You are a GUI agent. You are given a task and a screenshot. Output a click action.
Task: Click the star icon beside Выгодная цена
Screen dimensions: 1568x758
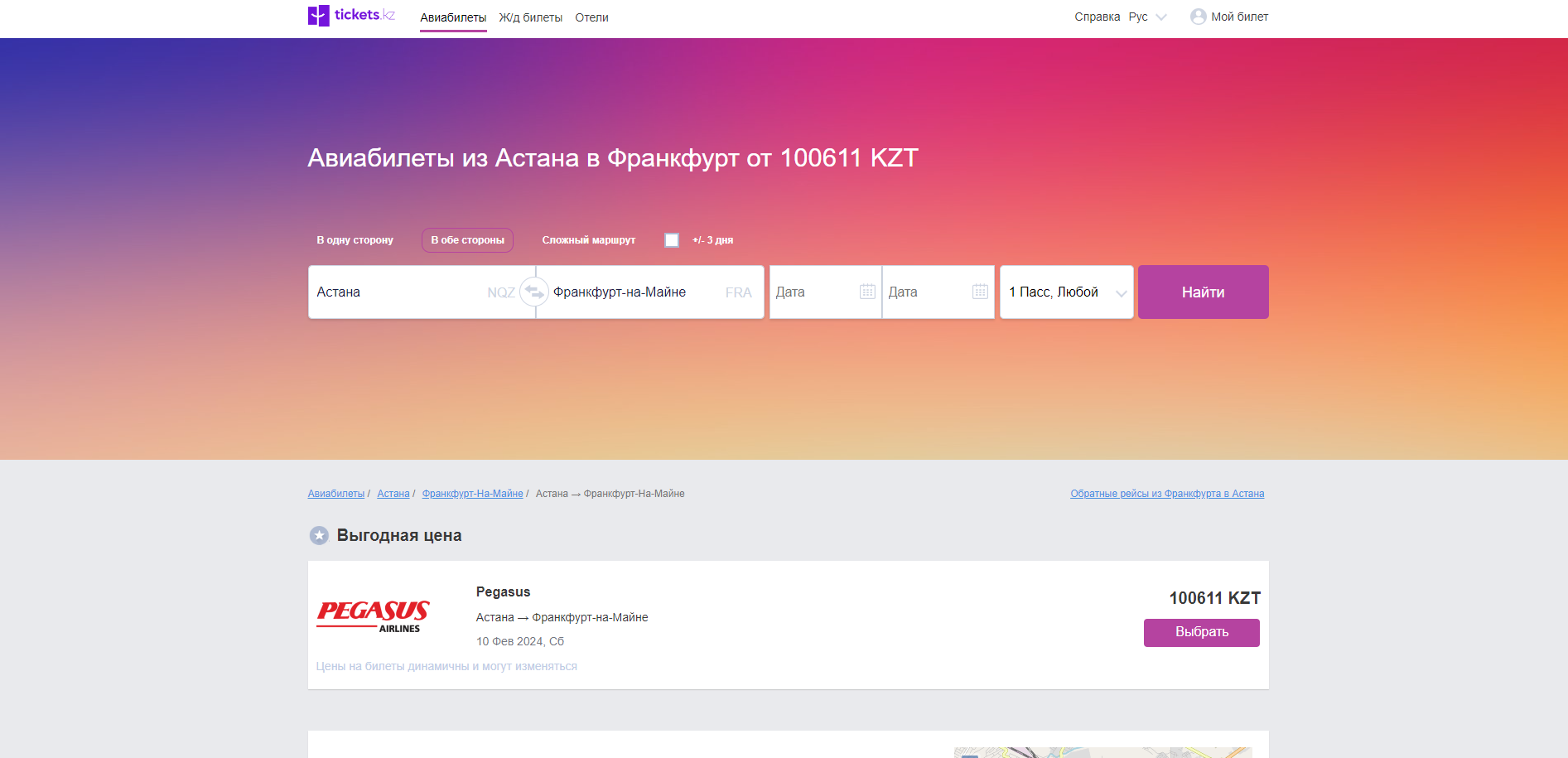[319, 535]
